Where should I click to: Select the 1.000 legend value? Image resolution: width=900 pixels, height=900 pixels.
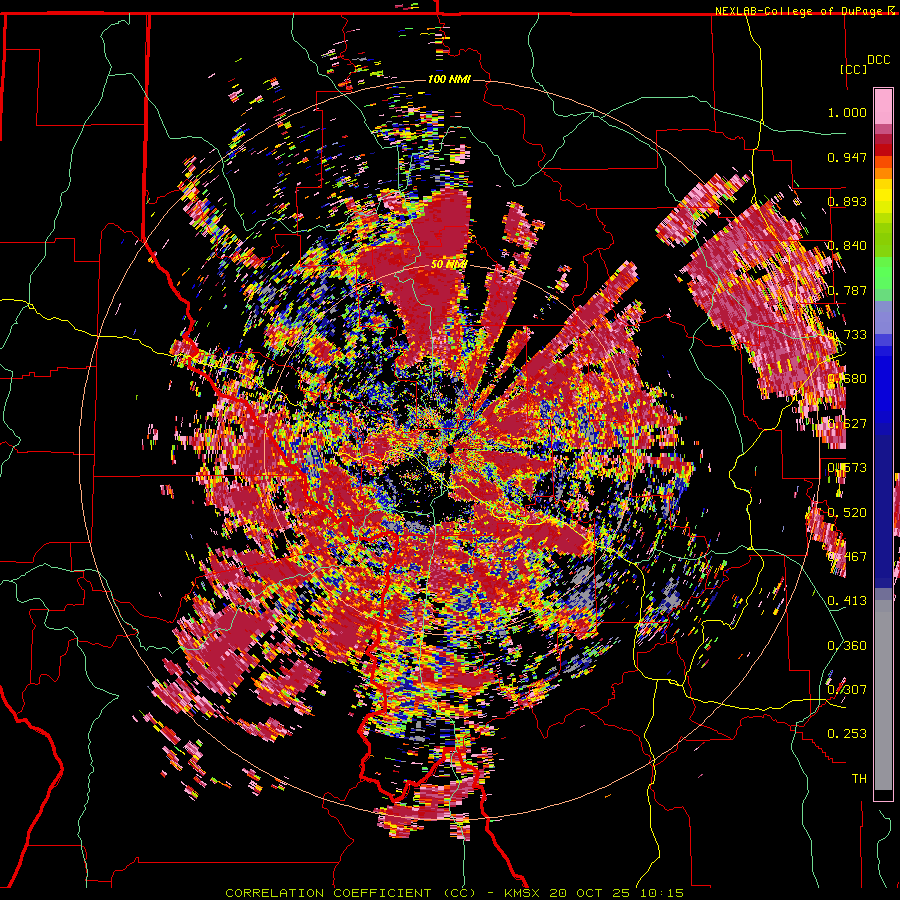(x=847, y=112)
